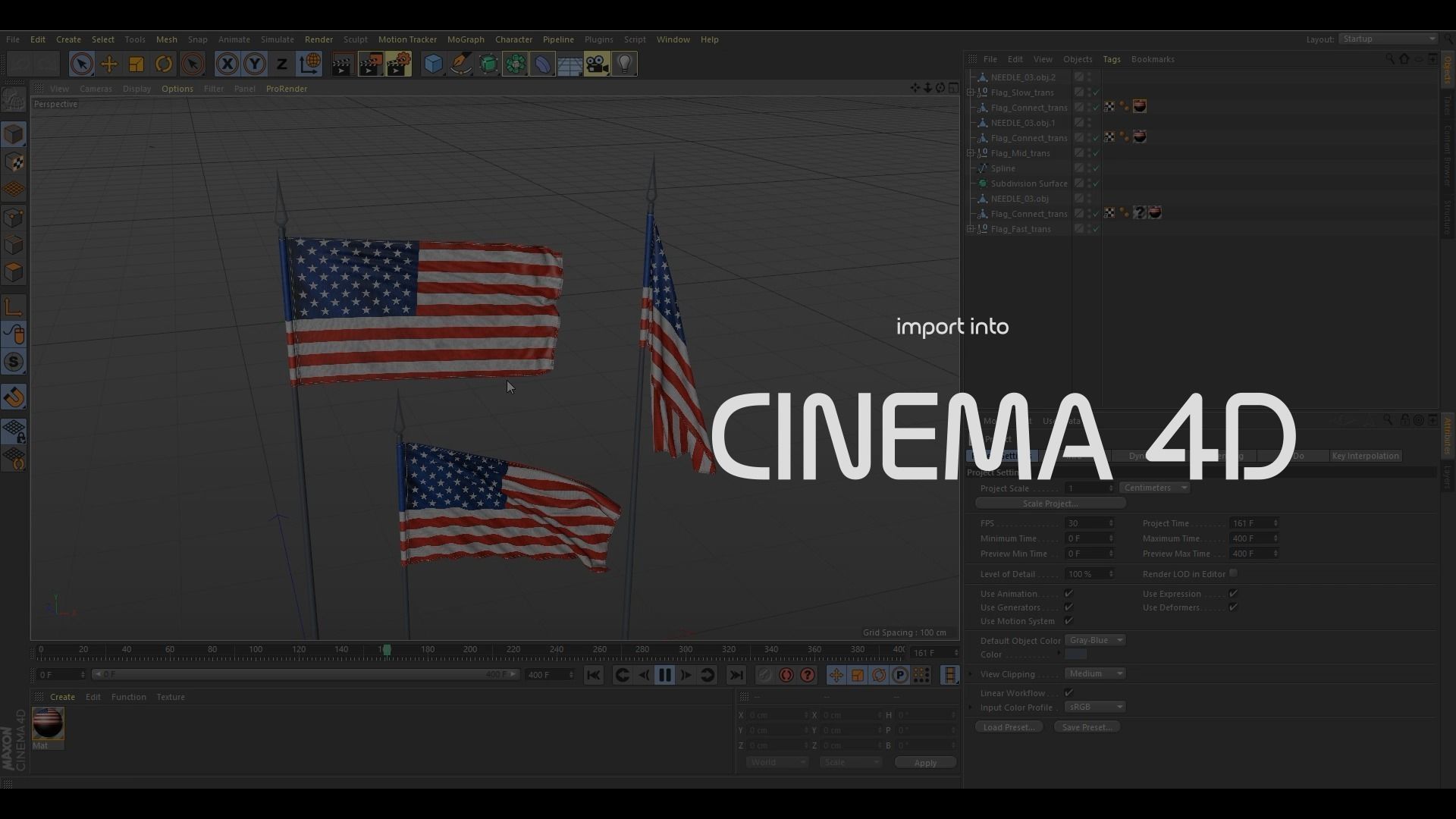This screenshot has width=1456, height=819.
Task: Select the Move tool in top toolbar
Action: pos(109,64)
